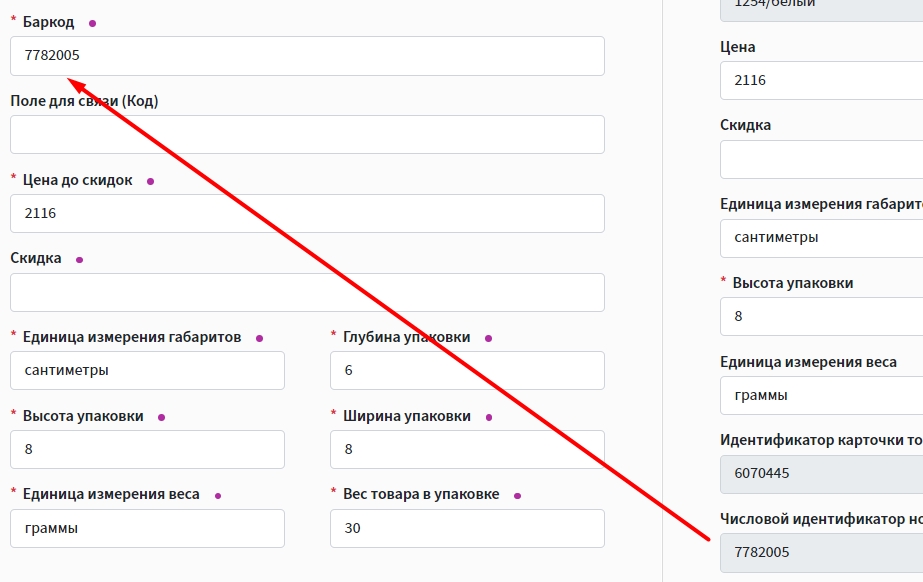Open the hint dot beside Высота упаковки

pos(162,417)
